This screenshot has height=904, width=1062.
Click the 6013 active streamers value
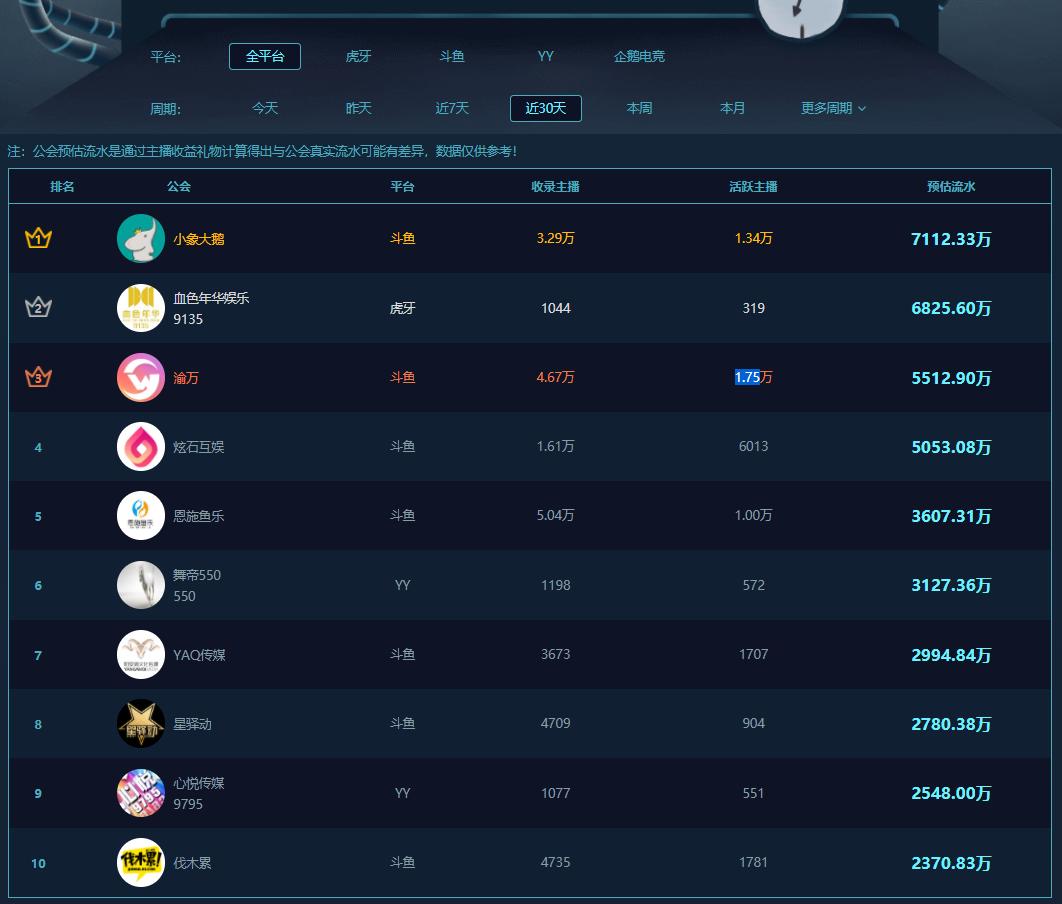click(753, 446)
